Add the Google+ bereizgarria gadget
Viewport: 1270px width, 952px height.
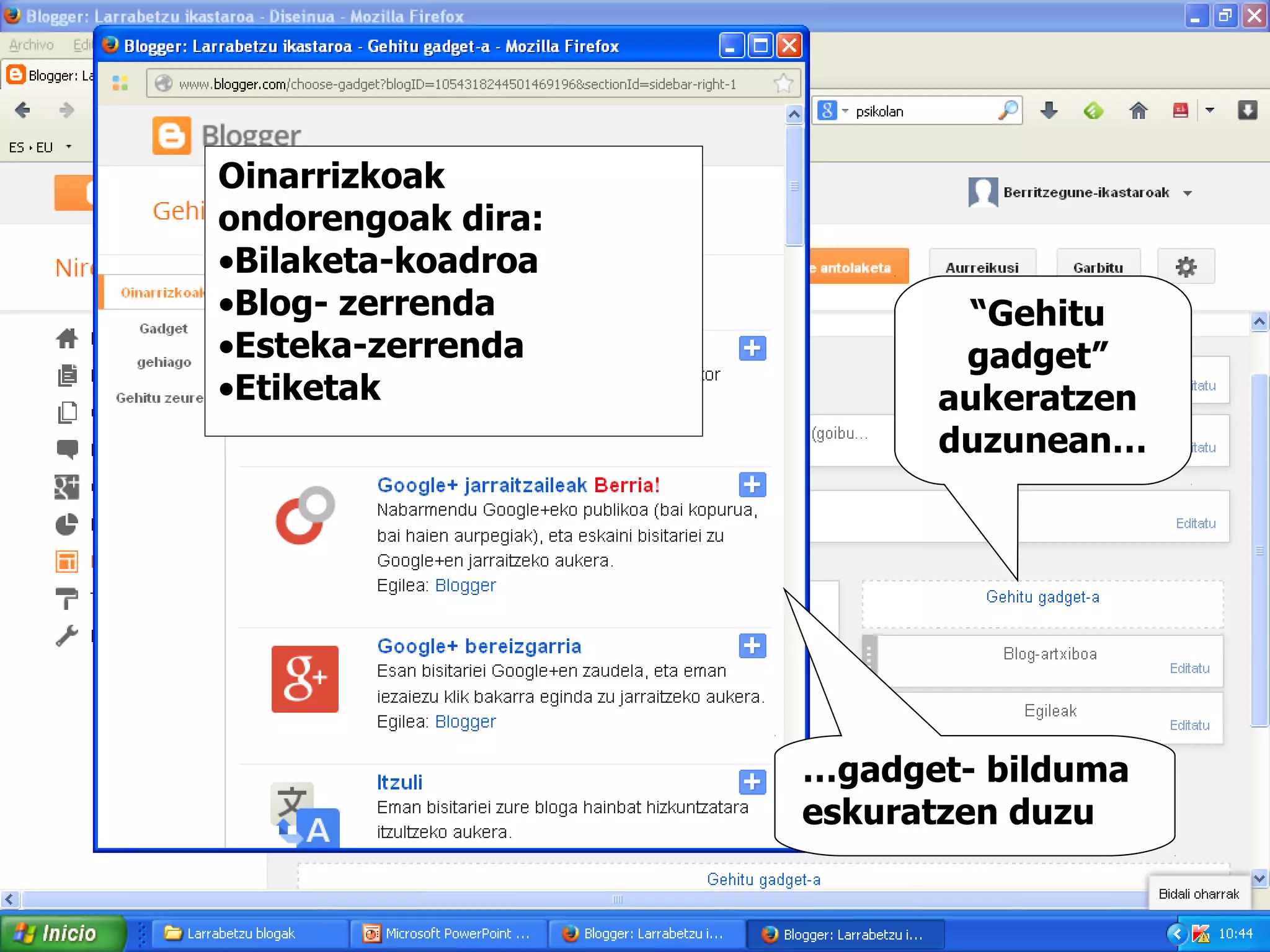click(752, 646)
